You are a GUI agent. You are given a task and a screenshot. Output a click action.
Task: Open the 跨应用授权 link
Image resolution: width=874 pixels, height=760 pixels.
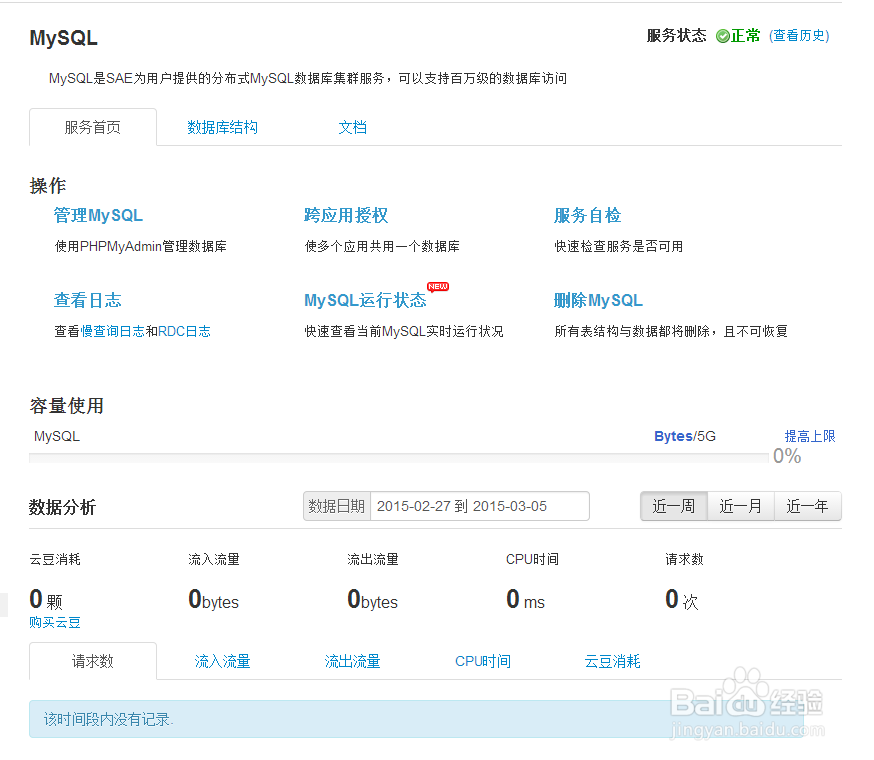point(346,215)
